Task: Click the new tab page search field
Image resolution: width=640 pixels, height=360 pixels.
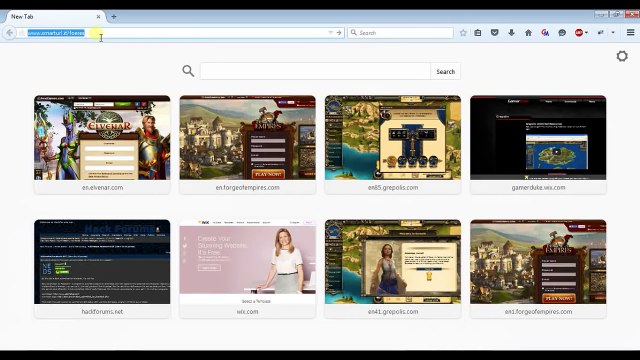Action: coord(315,71)
